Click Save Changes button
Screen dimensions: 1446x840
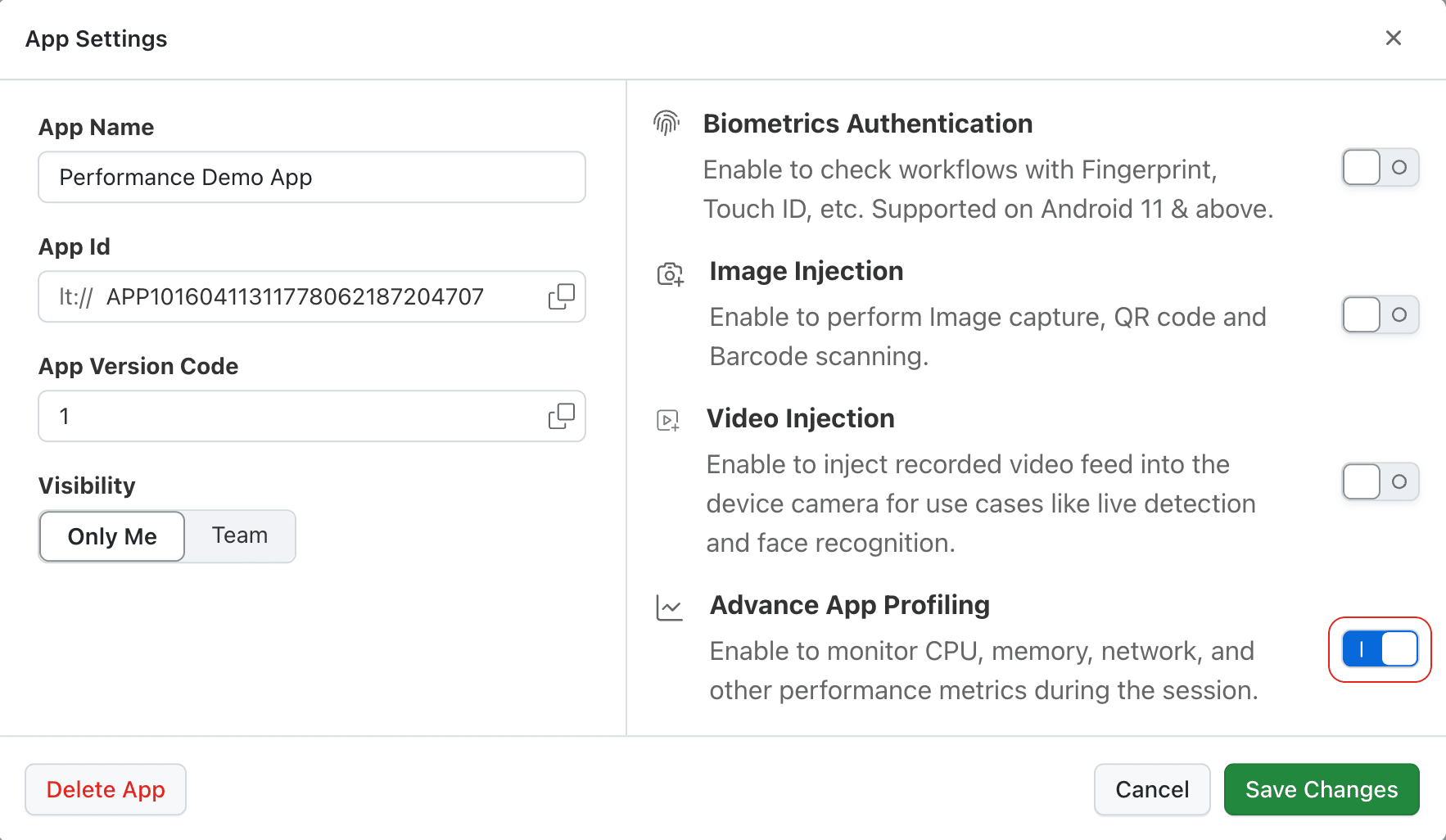1322,789
